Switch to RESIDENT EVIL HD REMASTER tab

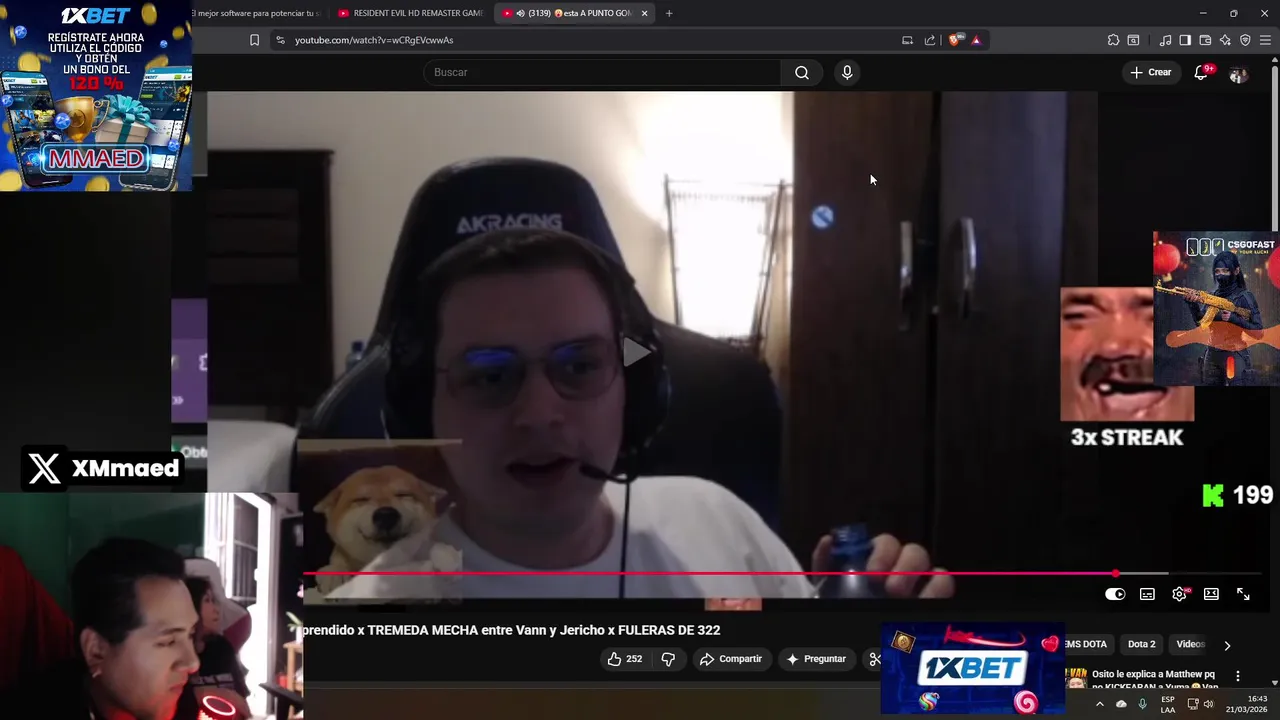411,13
